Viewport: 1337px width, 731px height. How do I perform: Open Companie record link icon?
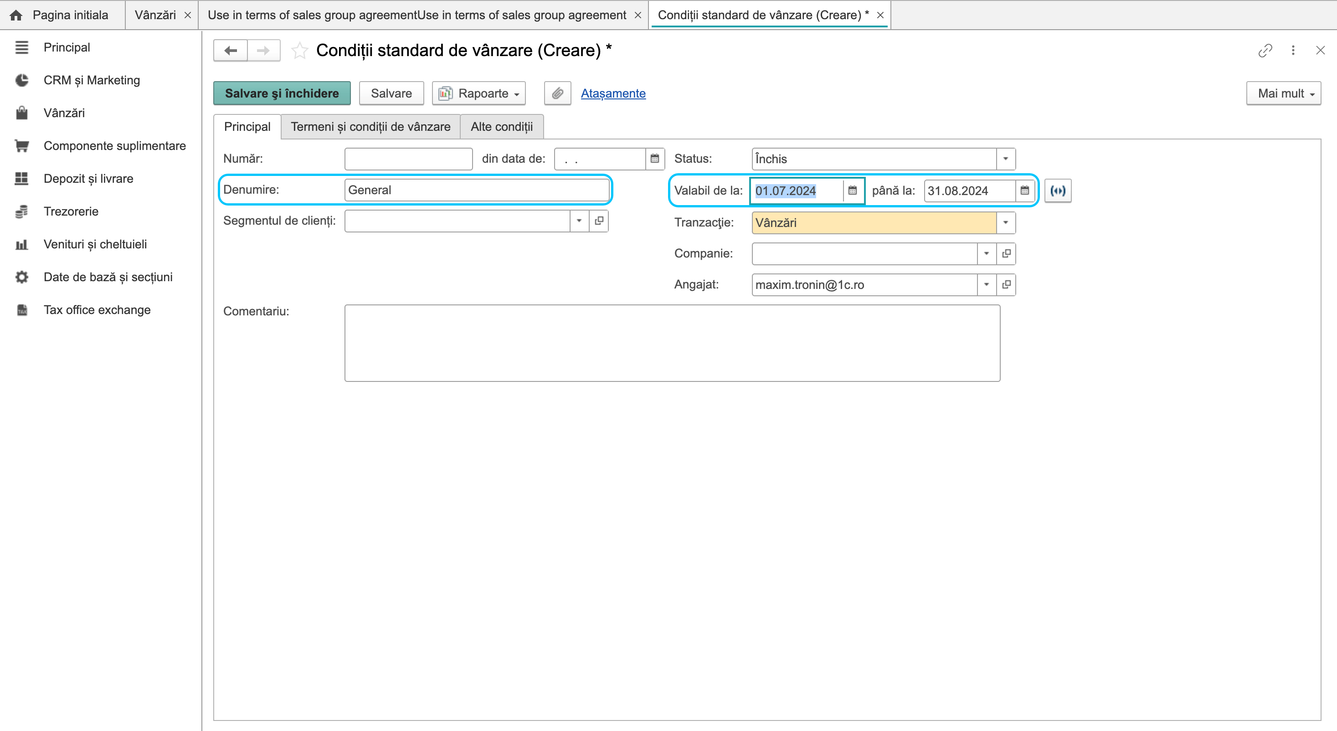pyautogui.click(x=1007, y=254)
